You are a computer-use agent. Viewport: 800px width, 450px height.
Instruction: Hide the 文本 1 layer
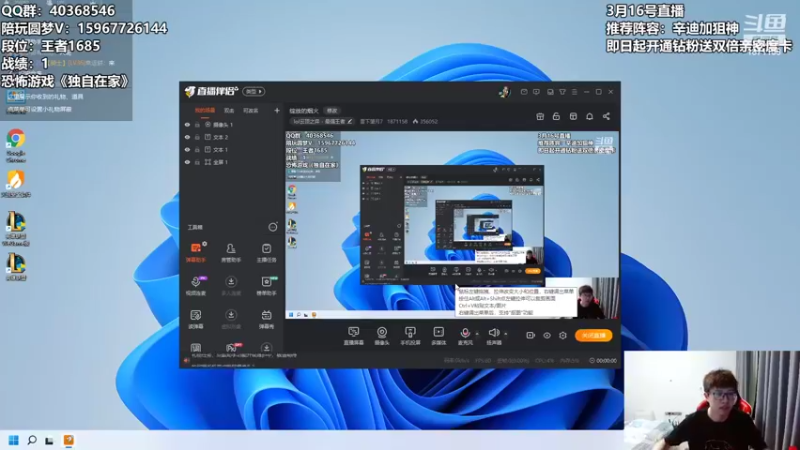tap(187, 149)
